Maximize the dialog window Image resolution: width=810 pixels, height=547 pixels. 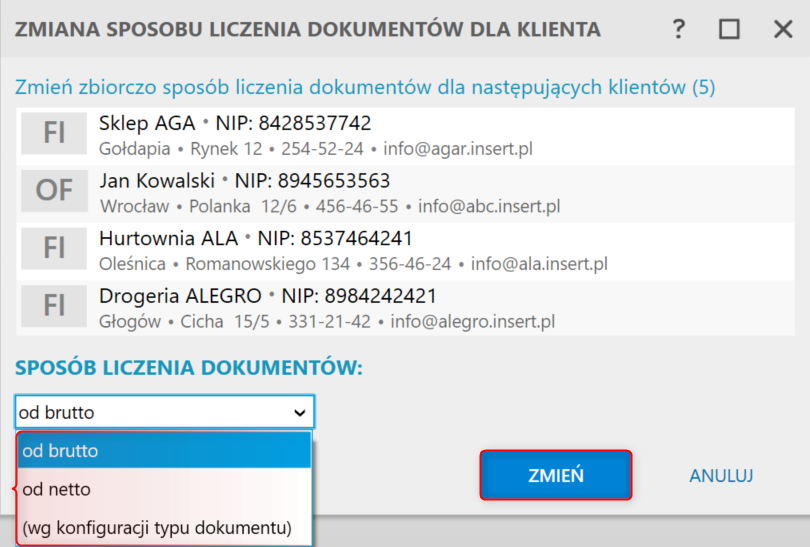pos(729,29)
